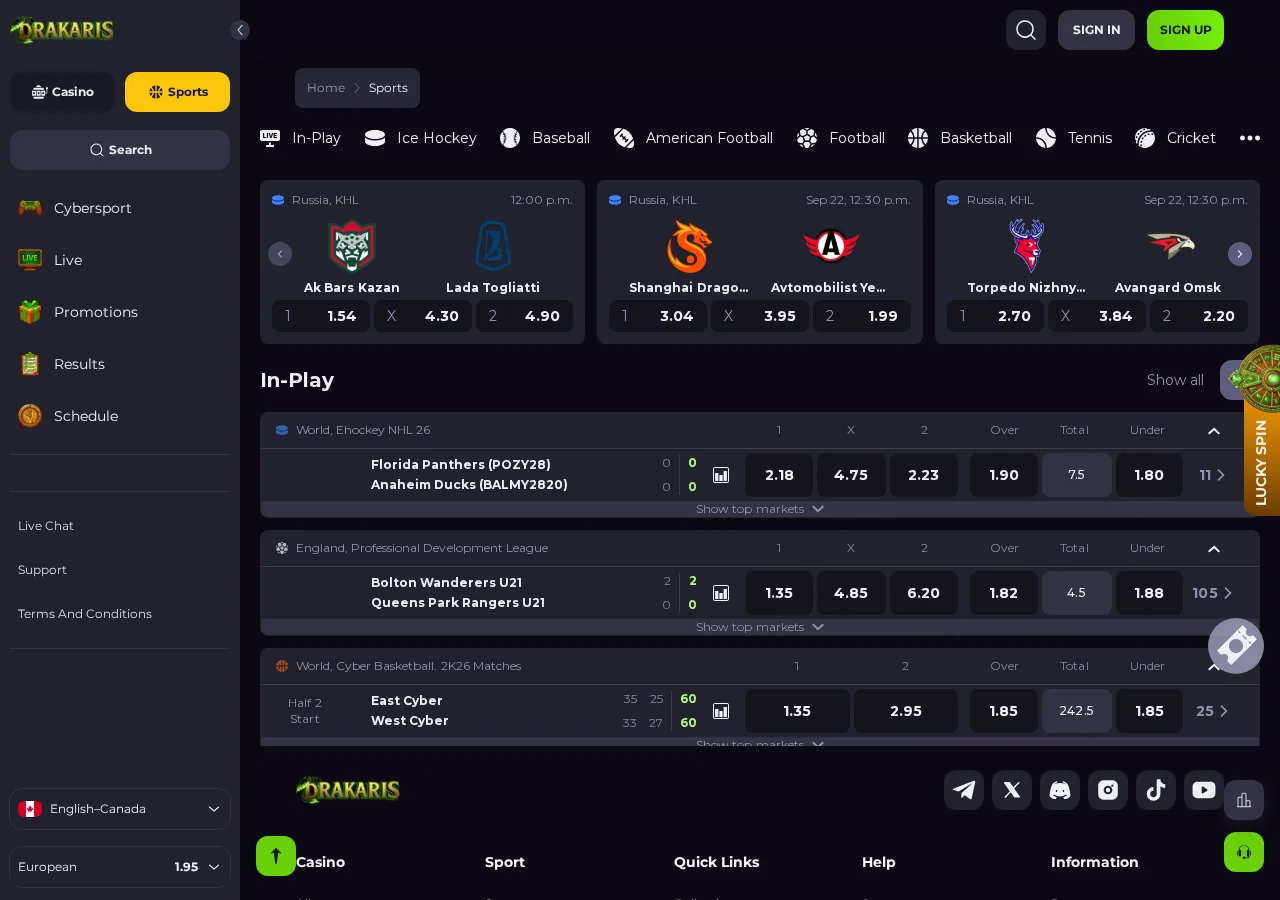Go to next featured match carousel arrow

point(1240,254)
